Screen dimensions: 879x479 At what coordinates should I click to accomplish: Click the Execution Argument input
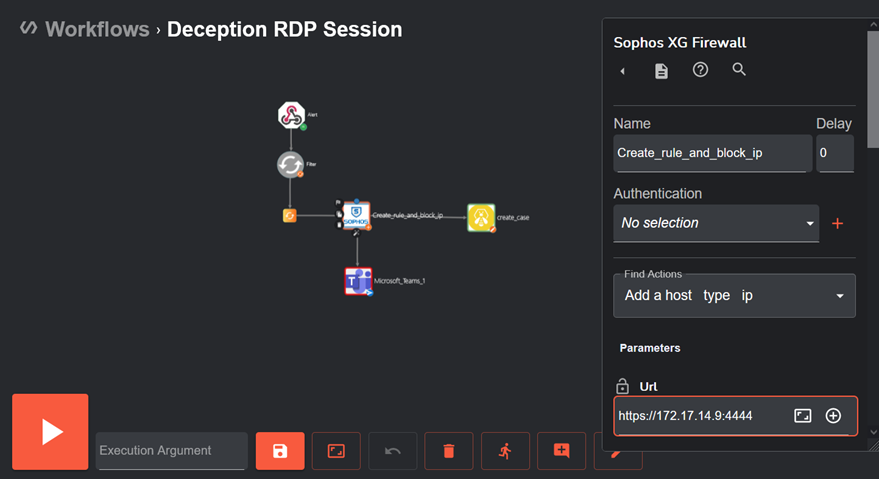pyautogui.click(x=172, y=450)
